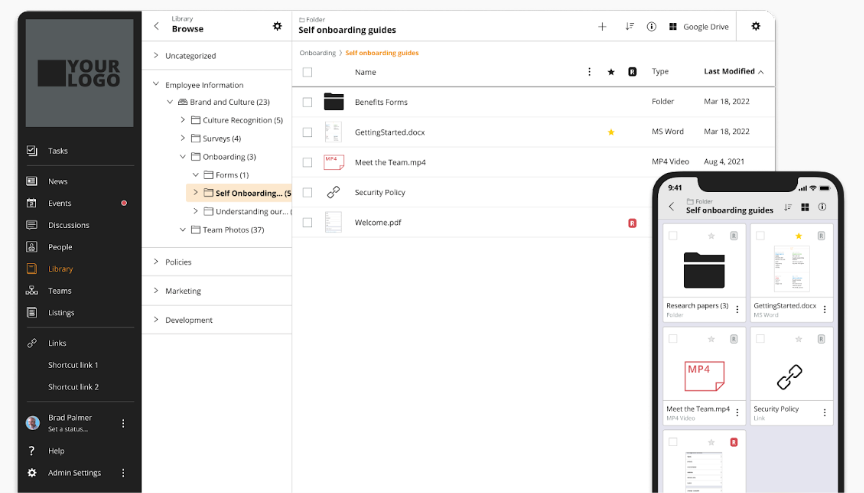This screenshot has width=864, height=493.
Task: Tick the checkbox for Welcome.pdf
Action: 307,222
